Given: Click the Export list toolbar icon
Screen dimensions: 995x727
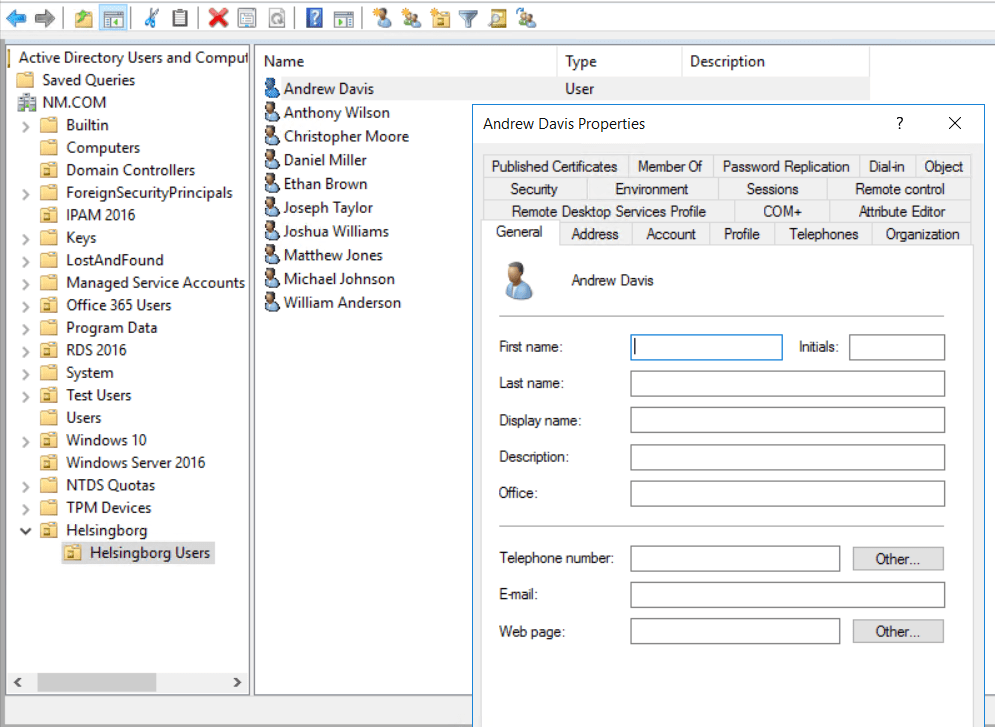Looking at the screenshot, I should point(344,17).
